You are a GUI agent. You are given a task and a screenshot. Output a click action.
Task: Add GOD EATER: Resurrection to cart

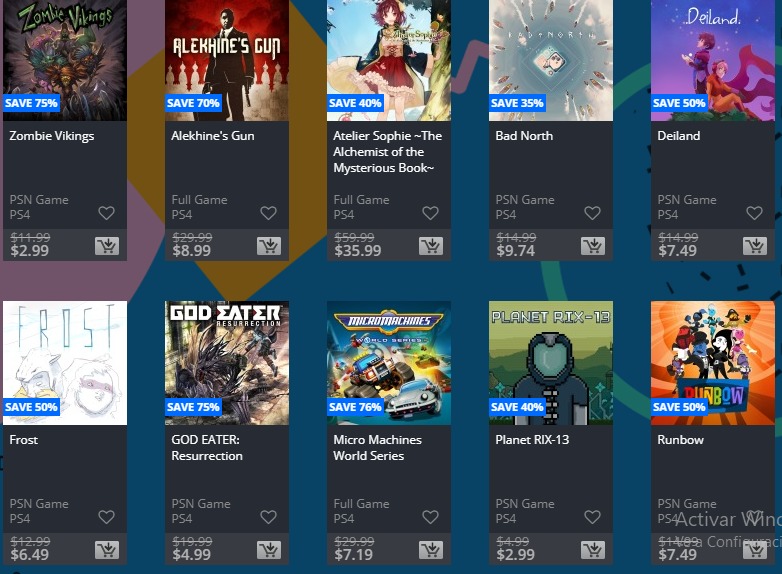(x=269, y=550)
